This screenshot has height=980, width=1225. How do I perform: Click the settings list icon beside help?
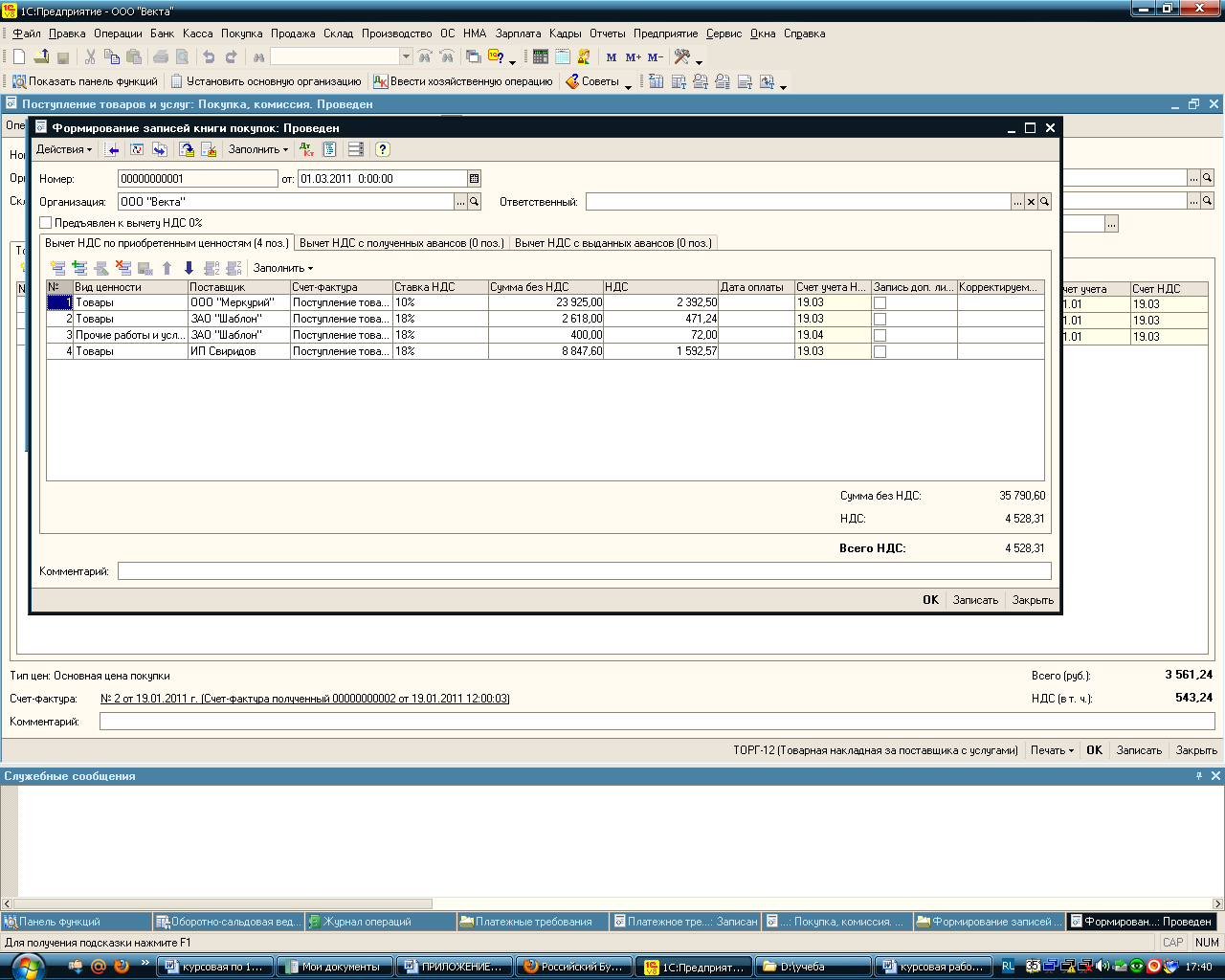pos(356,149)
